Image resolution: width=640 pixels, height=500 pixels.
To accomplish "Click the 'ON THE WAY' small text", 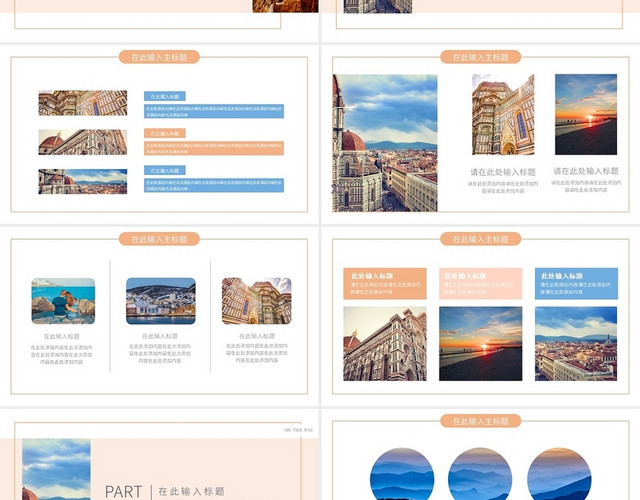I will [x=298, y=430].
